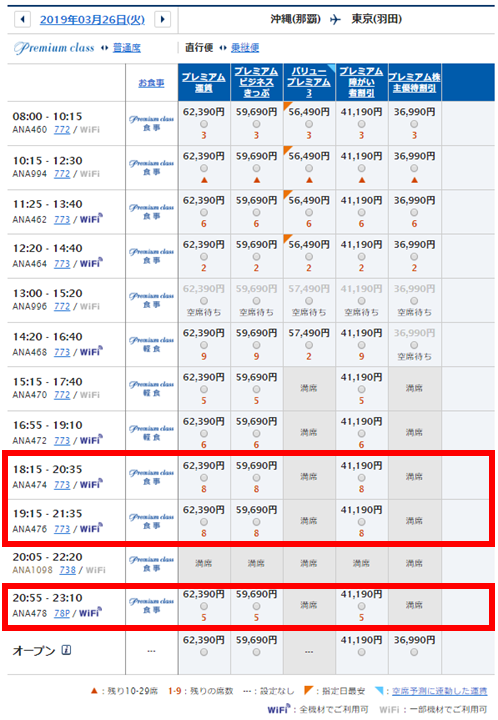Select 57,490円 fare for ANA468

pos(309,345)
